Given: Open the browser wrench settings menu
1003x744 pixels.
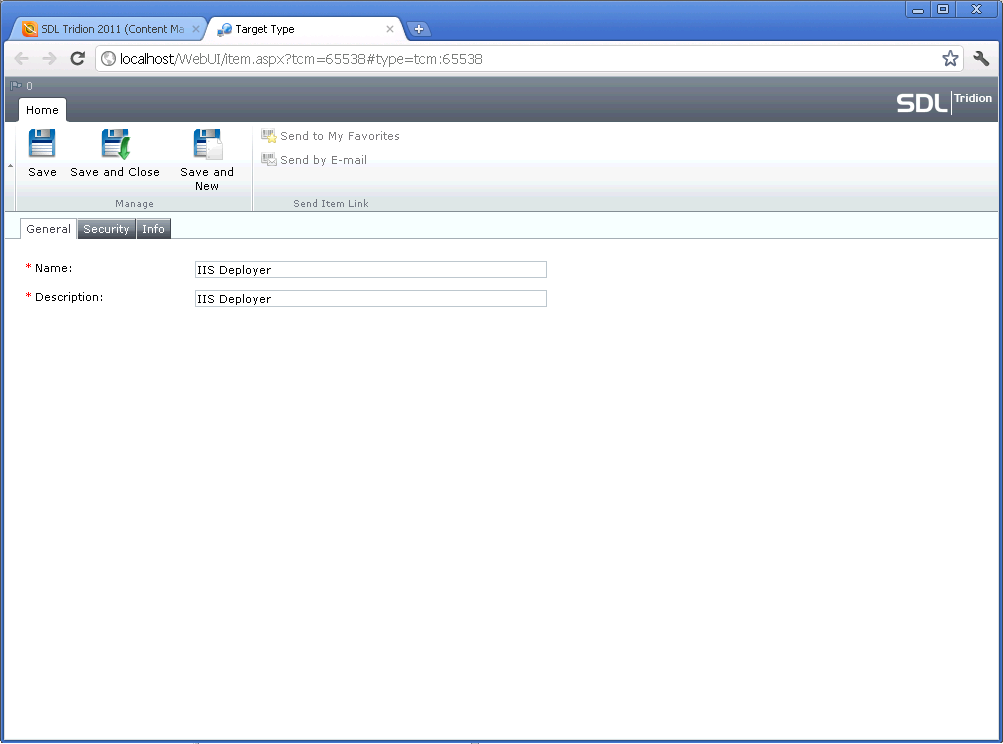Looking at the screenshot, I should pos(981,59).
